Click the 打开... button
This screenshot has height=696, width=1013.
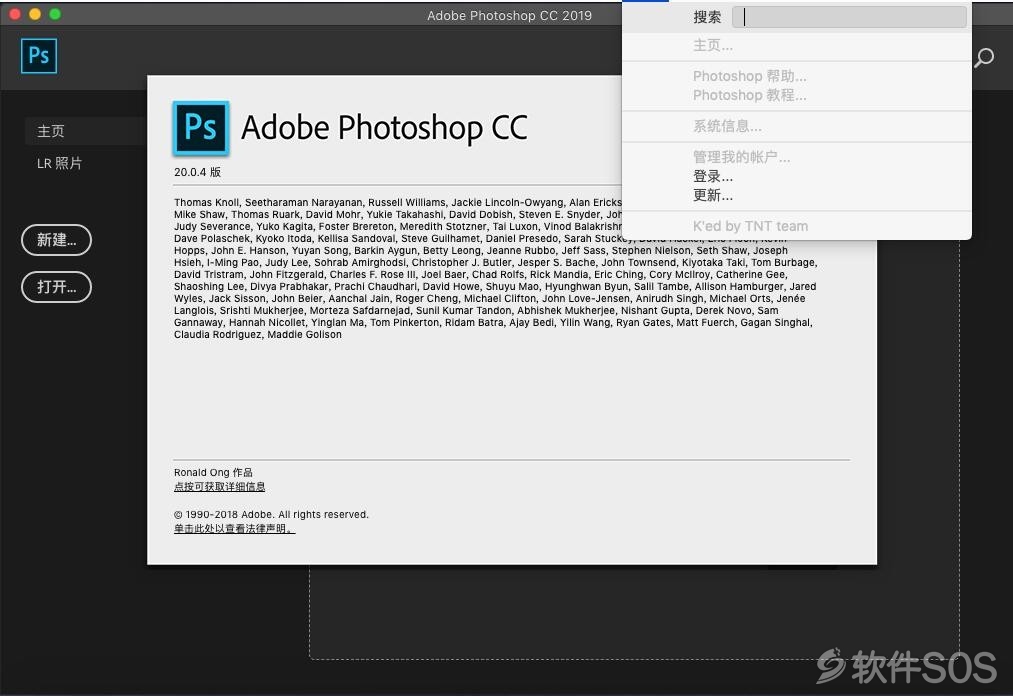56,287
